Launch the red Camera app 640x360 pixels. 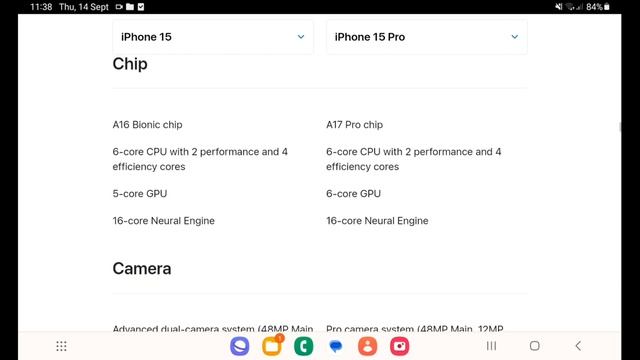tap(400, 346)
